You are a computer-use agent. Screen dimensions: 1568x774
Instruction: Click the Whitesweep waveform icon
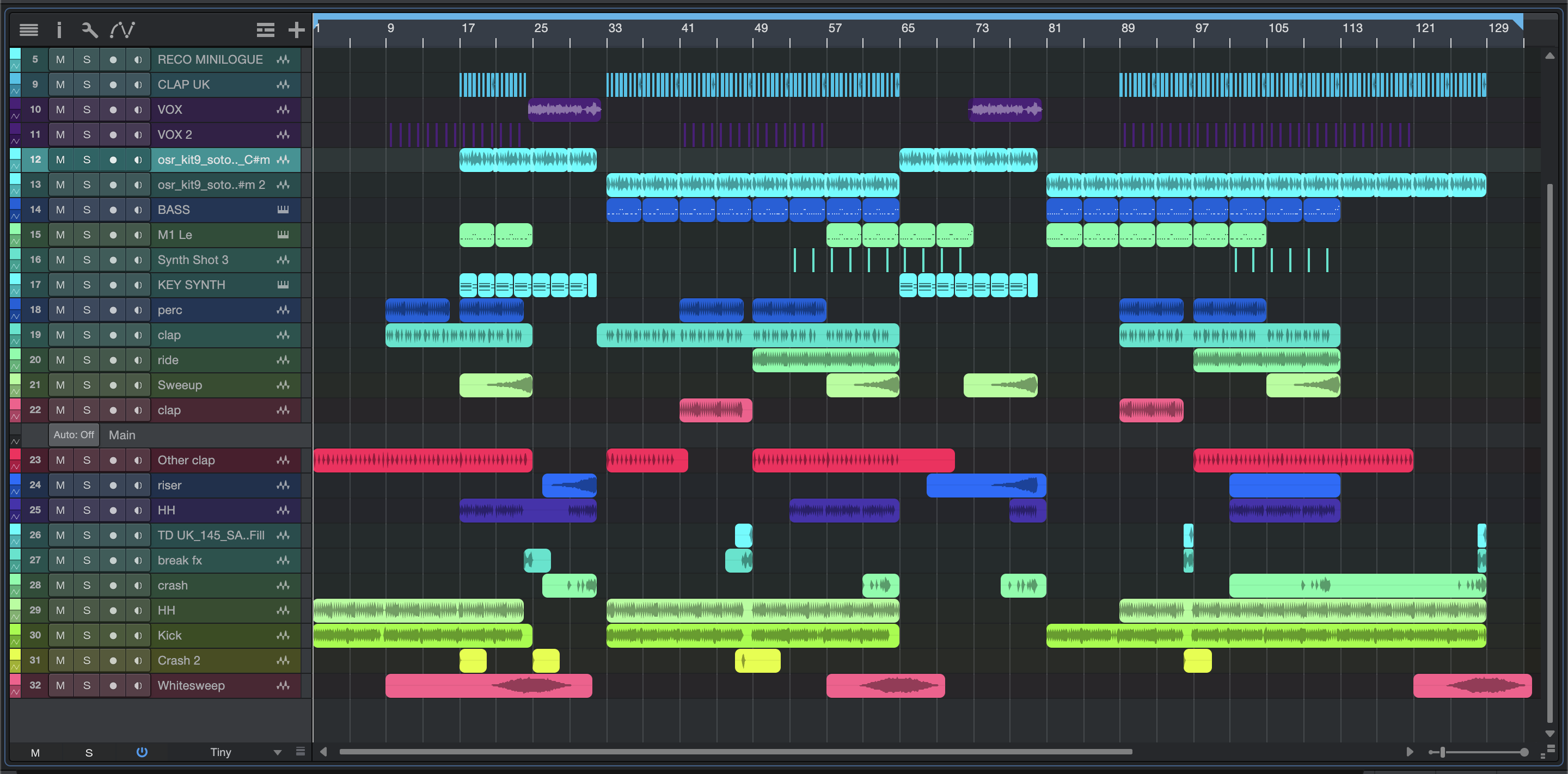point(283,686)
